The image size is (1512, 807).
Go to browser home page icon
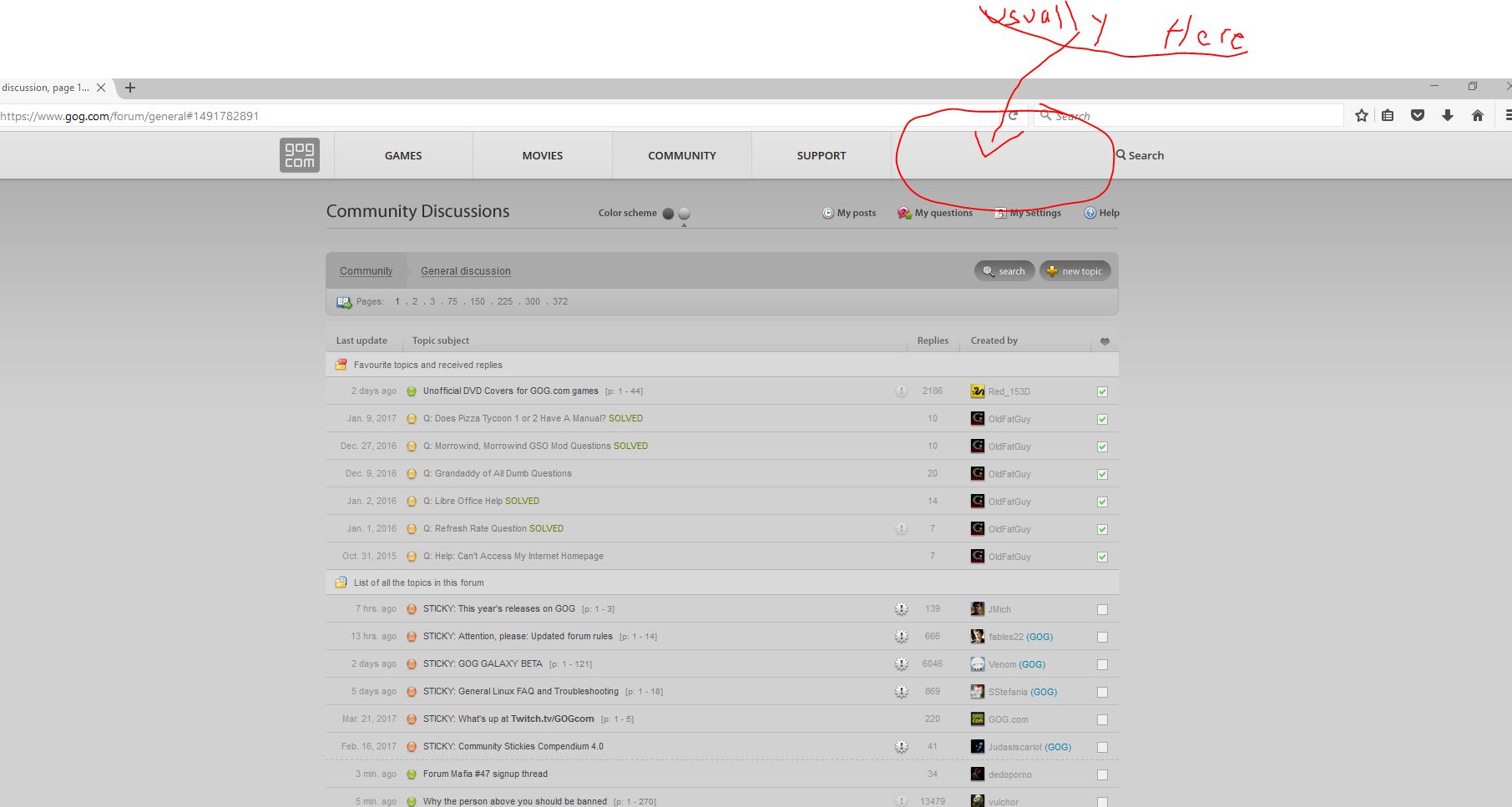click(1478, 116)
